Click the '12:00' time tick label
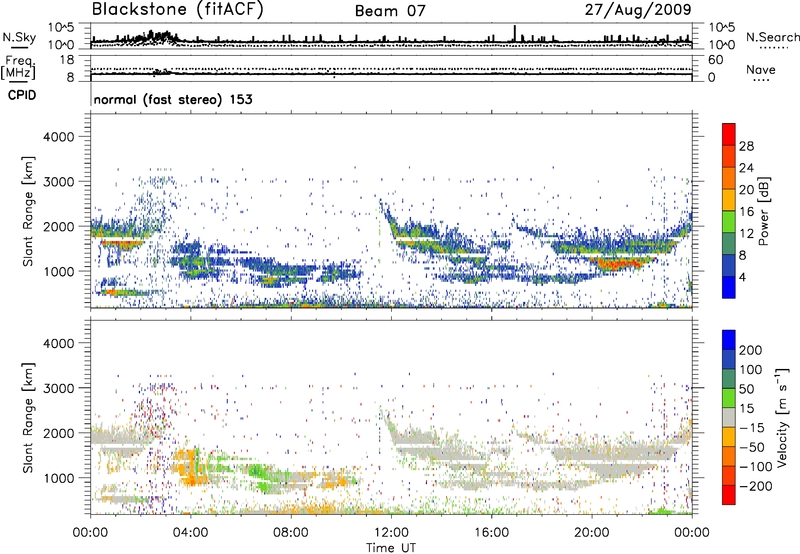The width and height of the screenshot is (800, 554). [391, 533]
